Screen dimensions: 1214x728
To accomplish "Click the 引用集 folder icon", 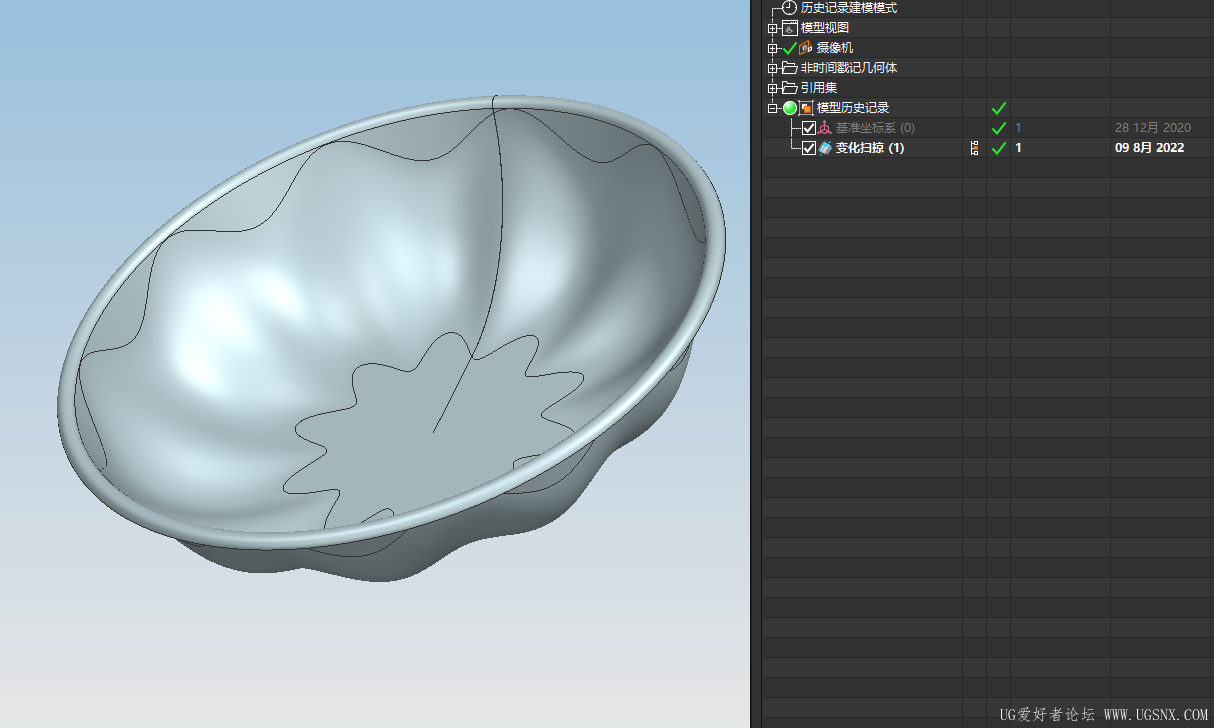I will coord(790,88).
